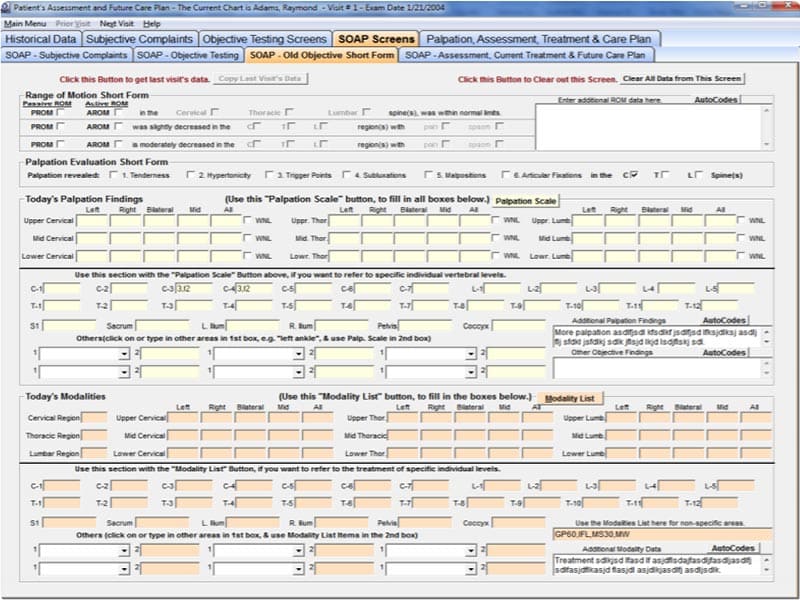Screen dimensions: 800x600
Task: Select SOAP - Old Objective Short Form sub-tab
Action: pos(321,55)
